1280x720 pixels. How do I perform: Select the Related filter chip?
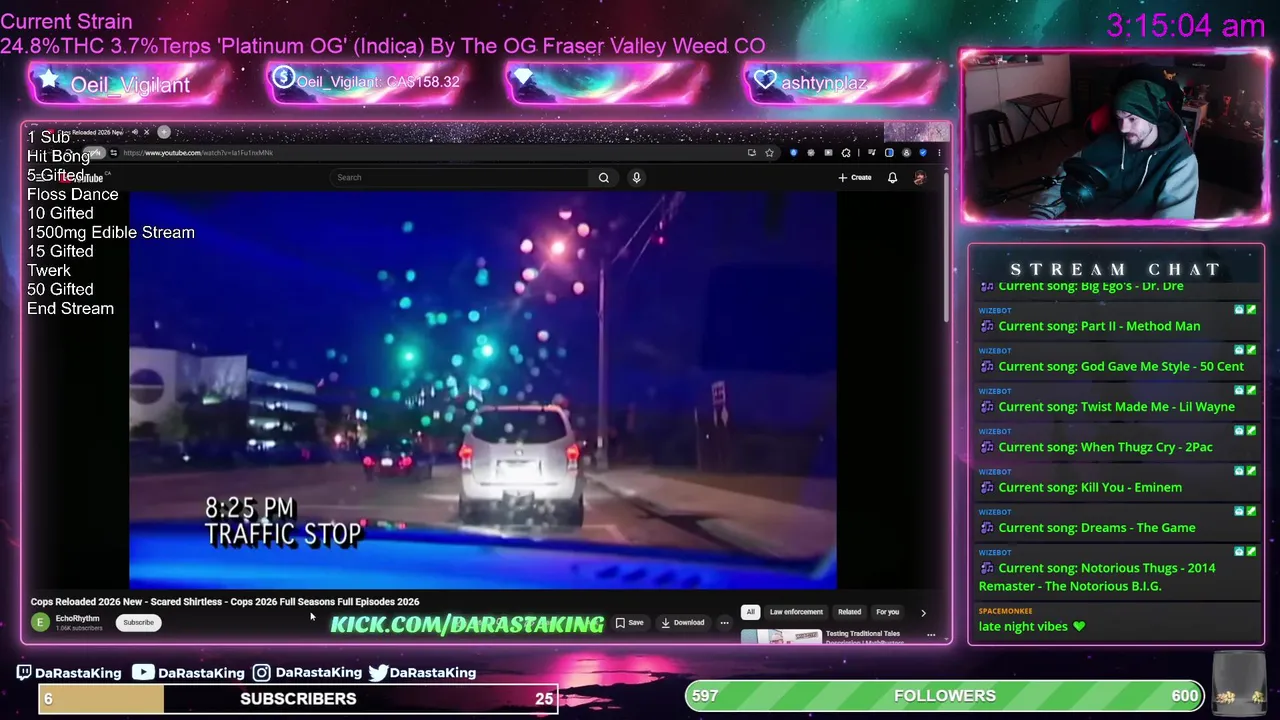(849, 611)
